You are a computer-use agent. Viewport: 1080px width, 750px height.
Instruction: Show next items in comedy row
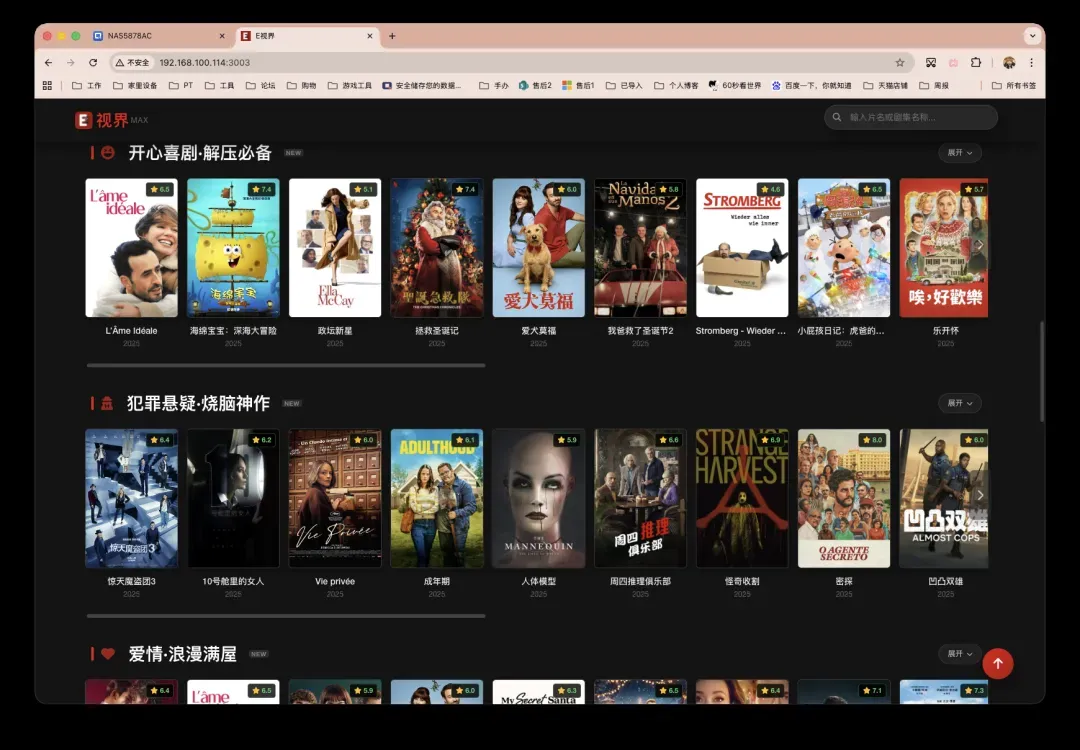click(x=979, y=244)
